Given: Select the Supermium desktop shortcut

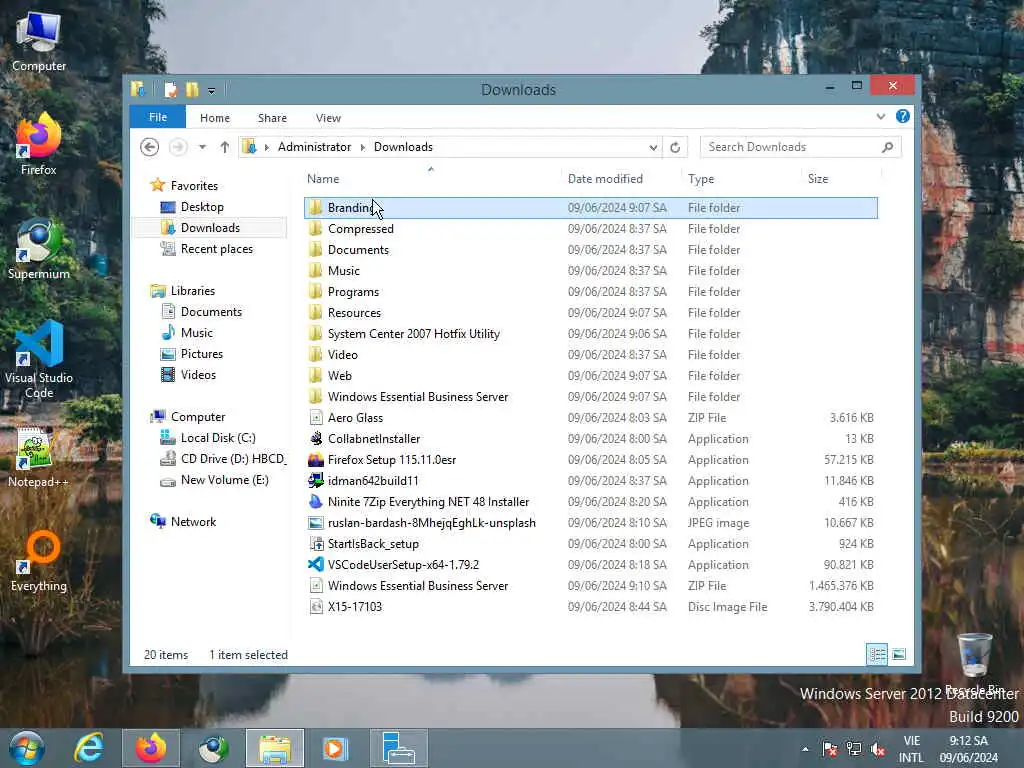Looking at the screenshot, I should click(x=39, y=249).
